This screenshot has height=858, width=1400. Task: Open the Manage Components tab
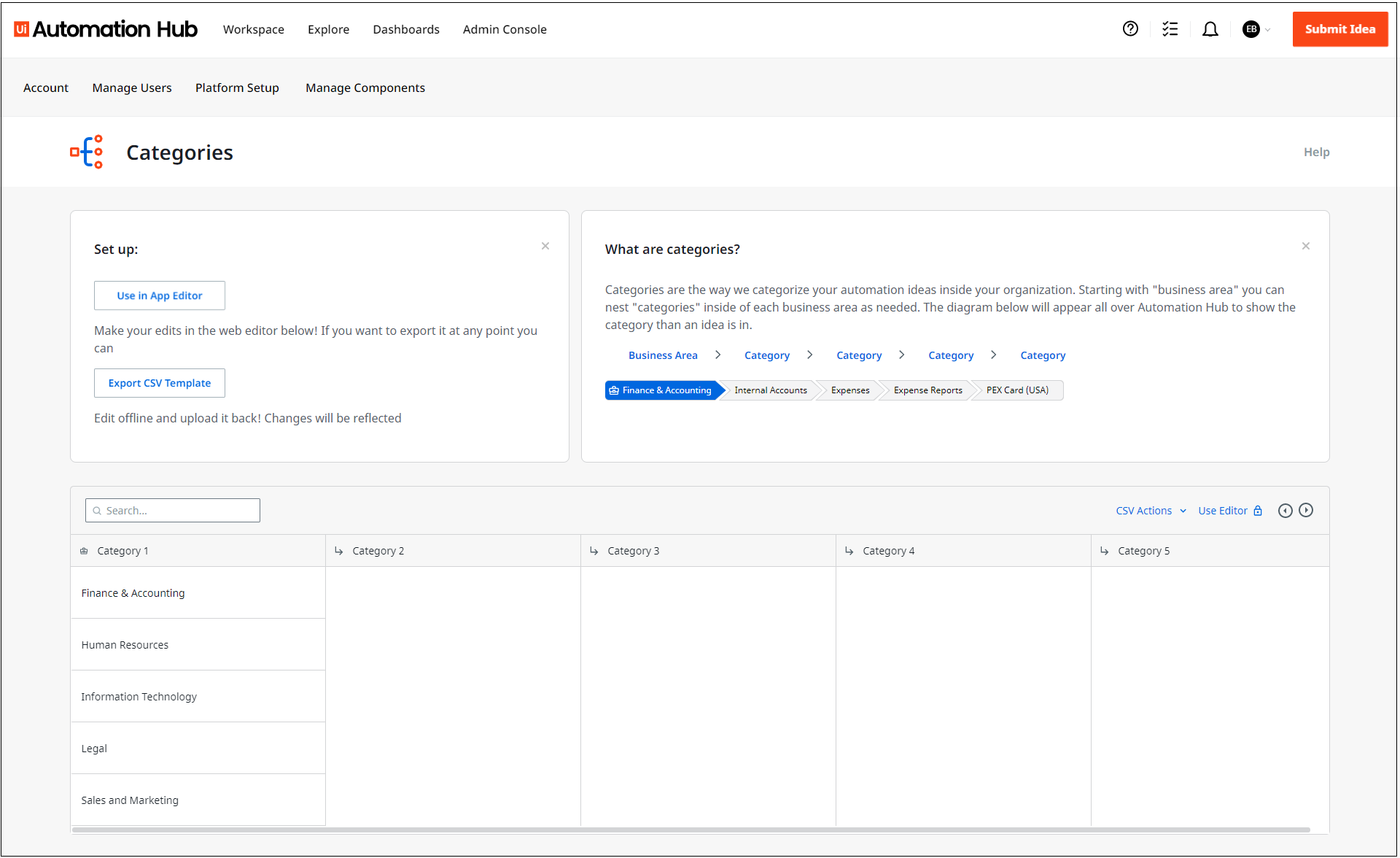365,88
